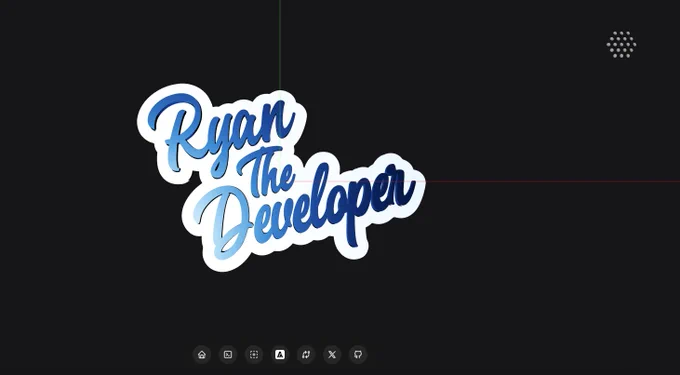The image size is (680, 375).
Task: Click the repeat arrows icon
Action: [306, 355]
